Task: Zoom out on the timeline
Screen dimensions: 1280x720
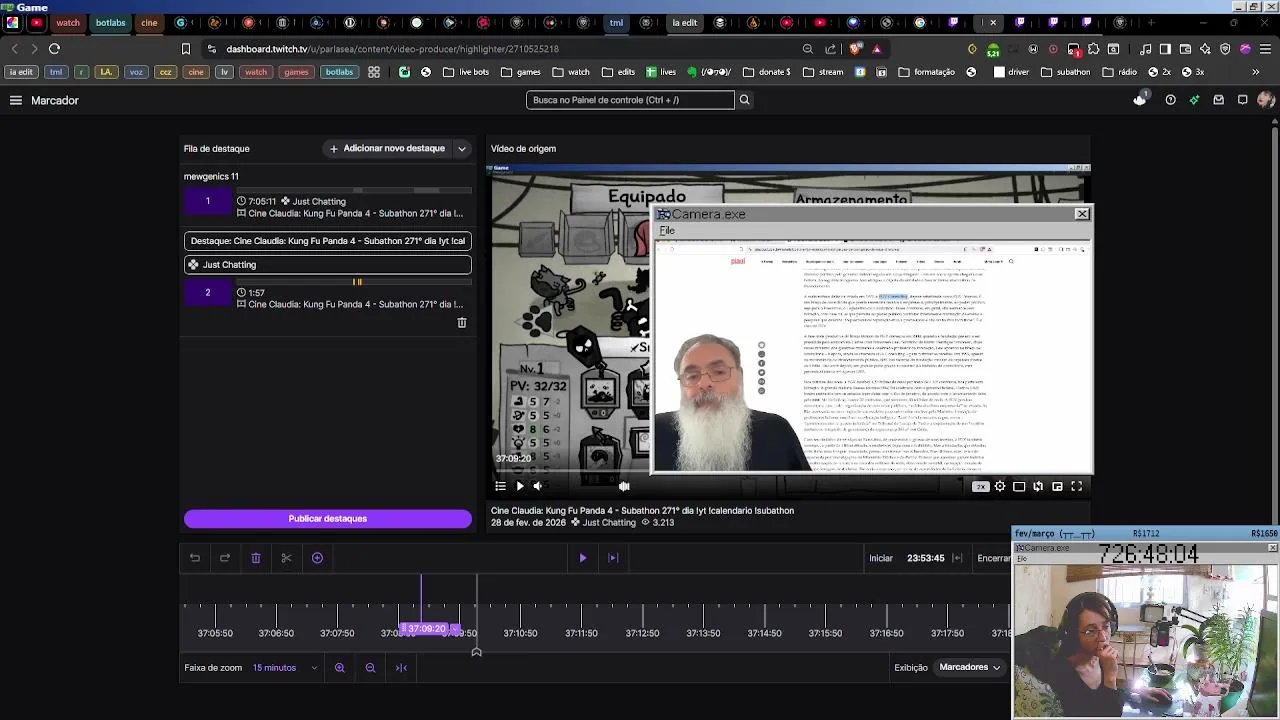Action: click(370, 668)
